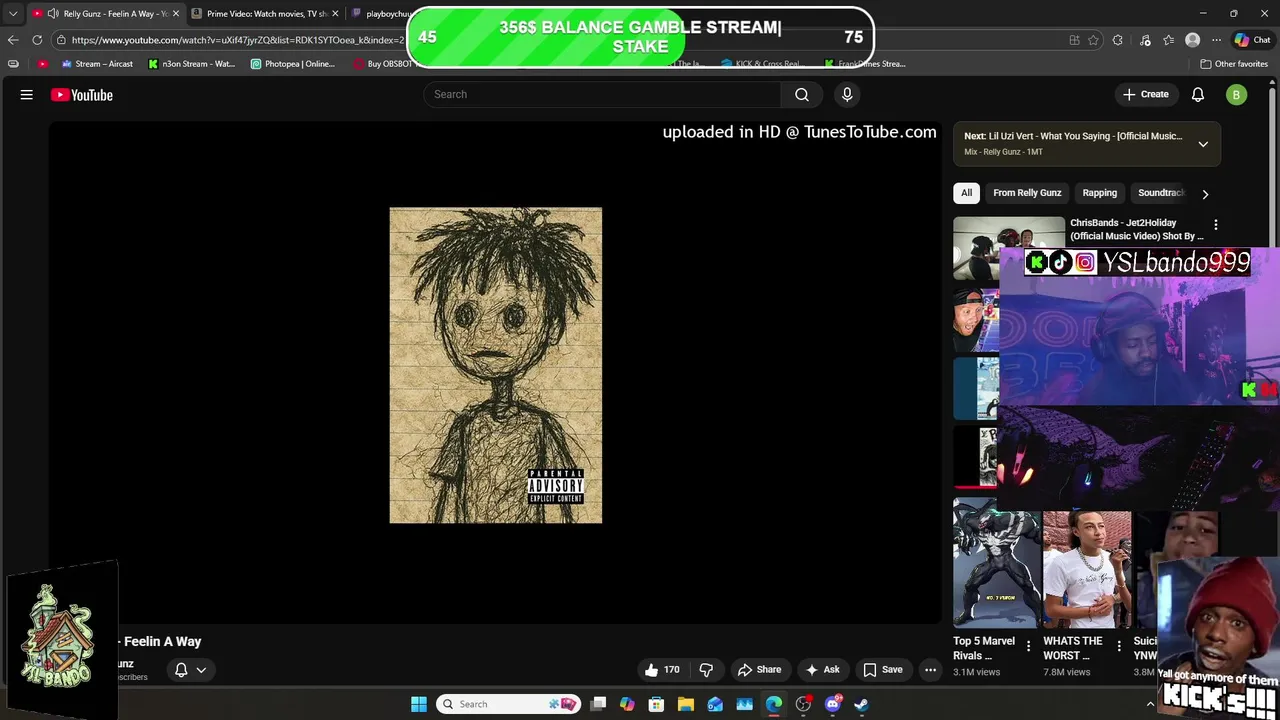Expand the Next up mix playlist chevron
Screen dimensions: 1280x720
(1203, 144)
